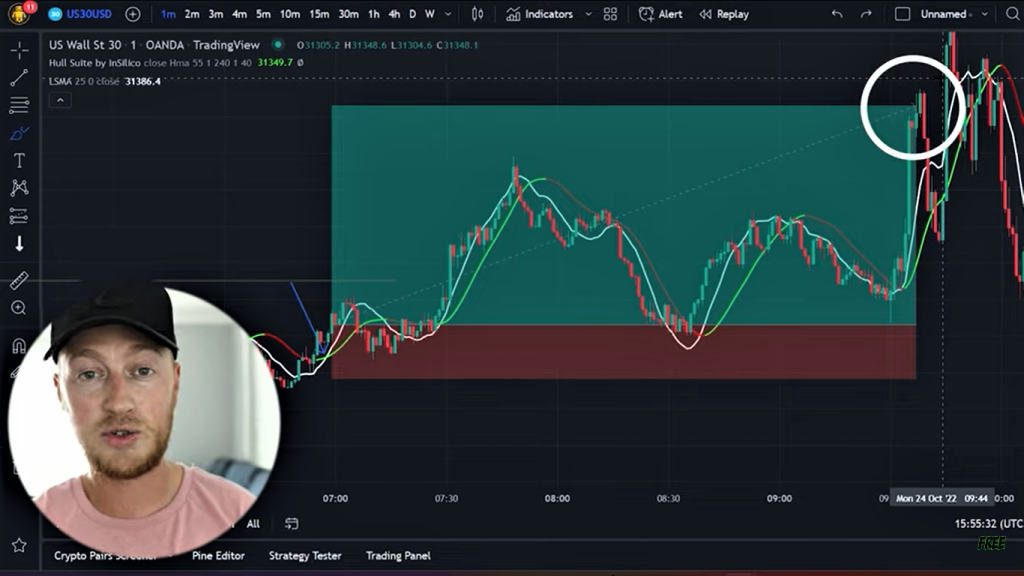Select the crosshair cursor tool
Screen dimensions: 1024x576
click(19, 50)
